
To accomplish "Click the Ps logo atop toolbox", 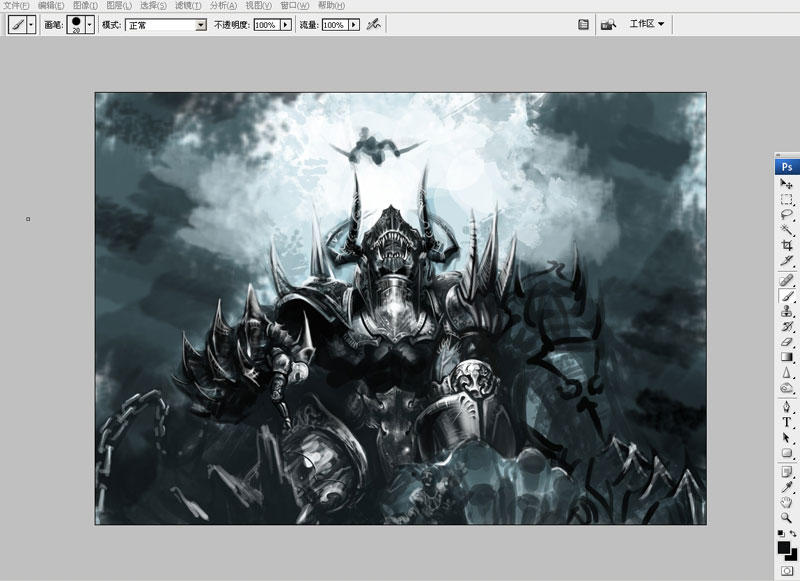I will pos(787,167).
